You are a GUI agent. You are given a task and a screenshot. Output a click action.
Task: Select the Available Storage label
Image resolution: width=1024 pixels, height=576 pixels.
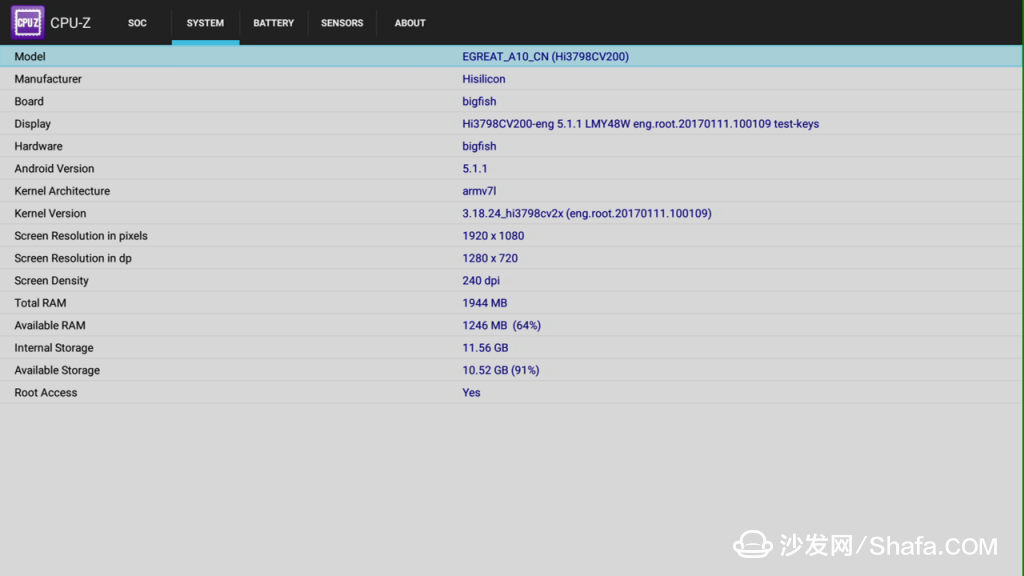click(57, 370)
